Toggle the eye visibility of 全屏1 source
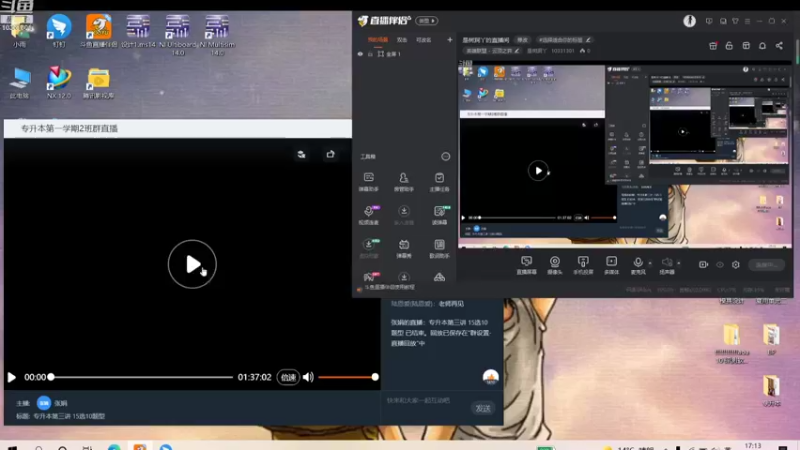 [x=360, y=54]
